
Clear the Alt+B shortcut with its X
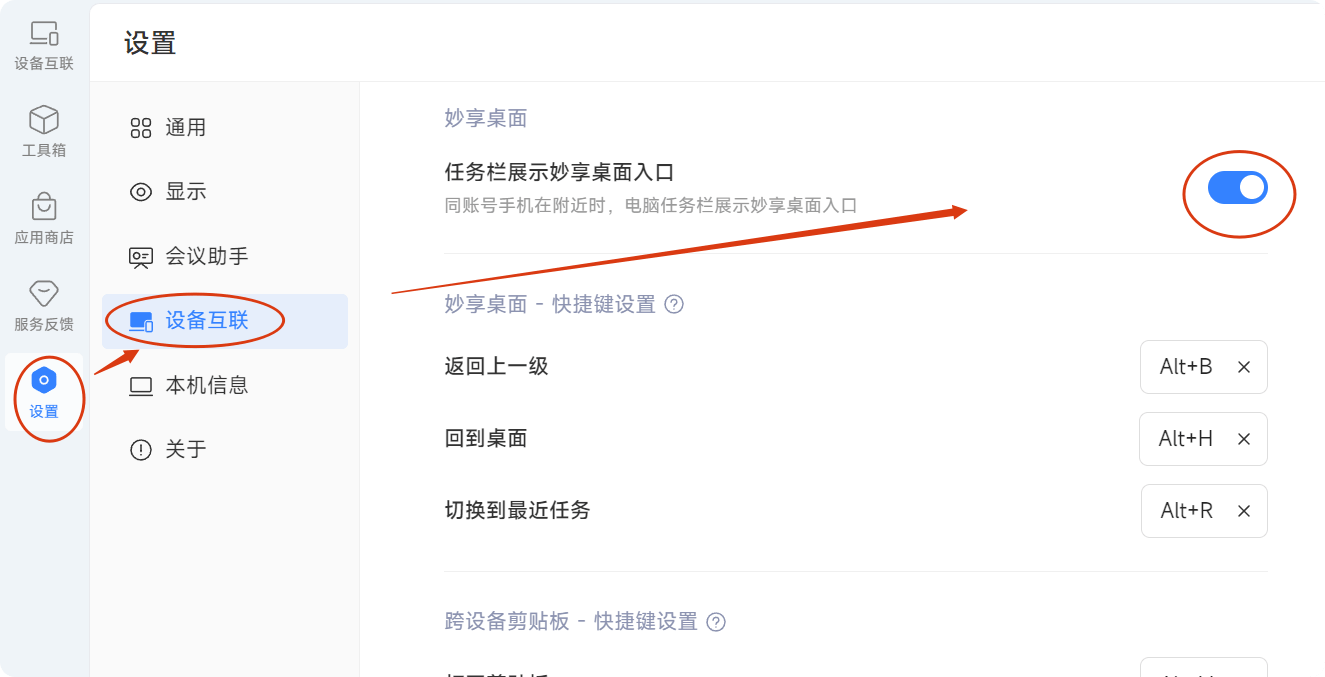(x=1244, y=367)
